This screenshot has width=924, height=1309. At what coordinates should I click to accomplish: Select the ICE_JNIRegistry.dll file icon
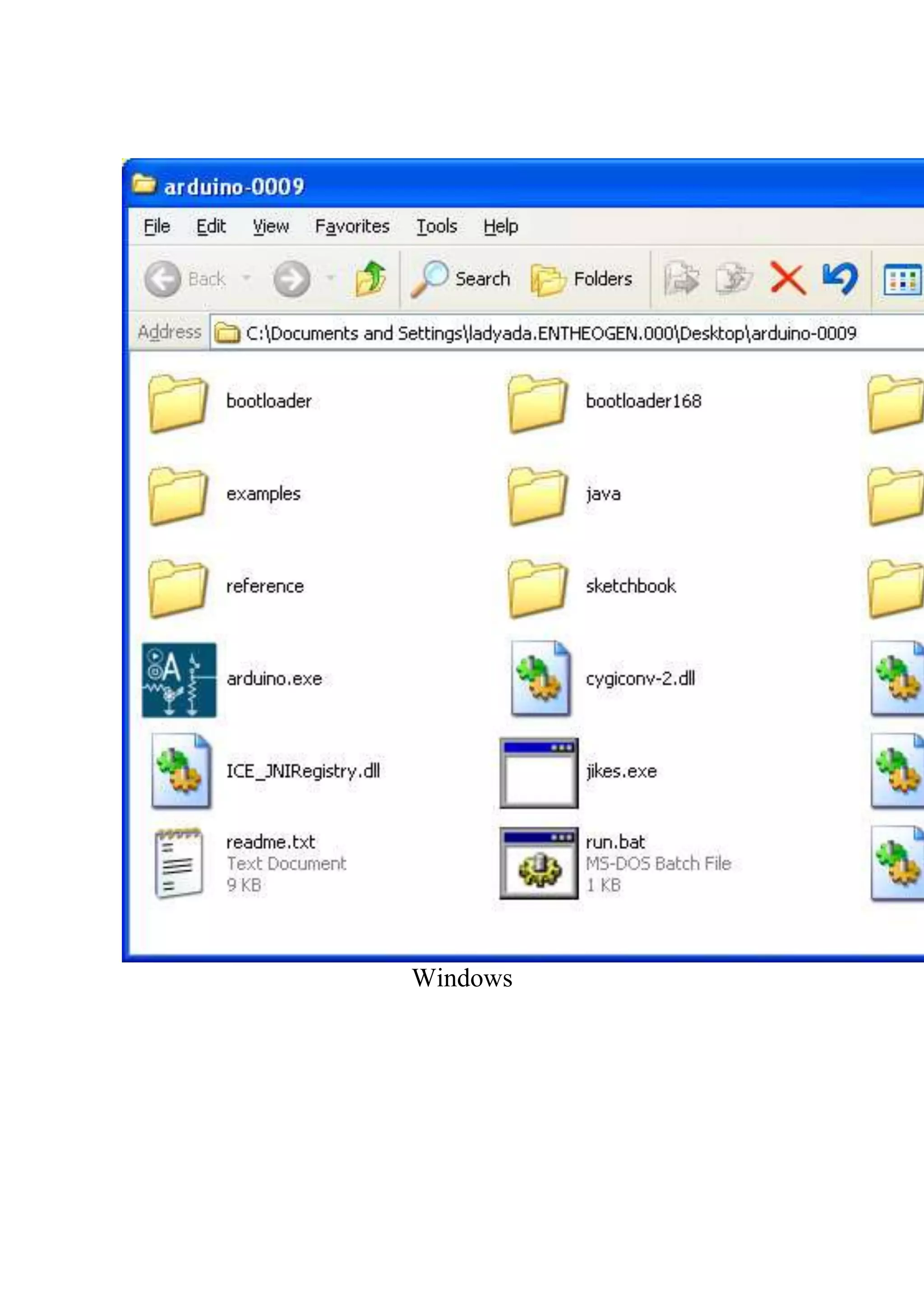(x=181, y=771)
